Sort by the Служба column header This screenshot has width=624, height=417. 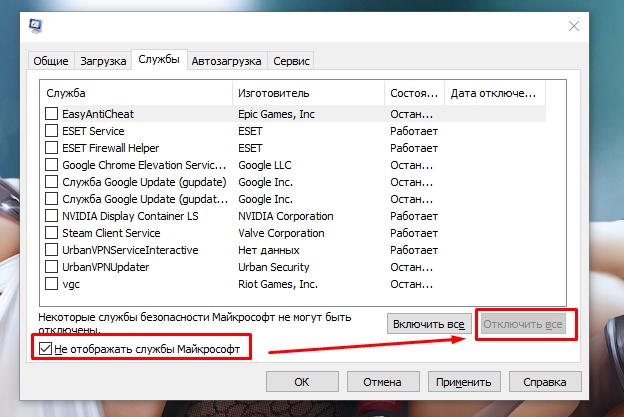[x=136, y=93]
